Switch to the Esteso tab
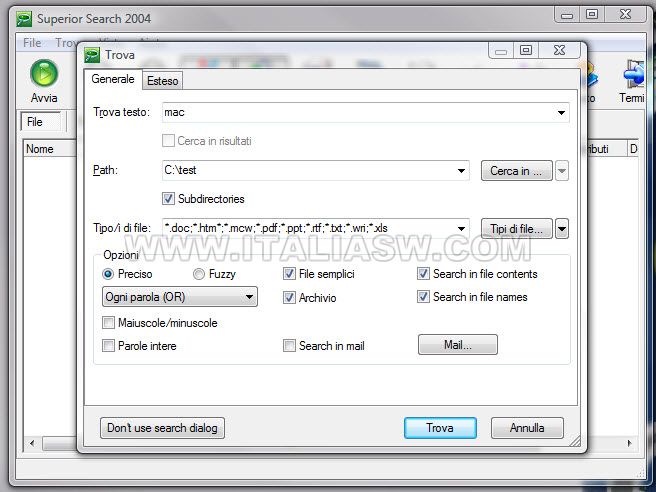 coord(163,81)
